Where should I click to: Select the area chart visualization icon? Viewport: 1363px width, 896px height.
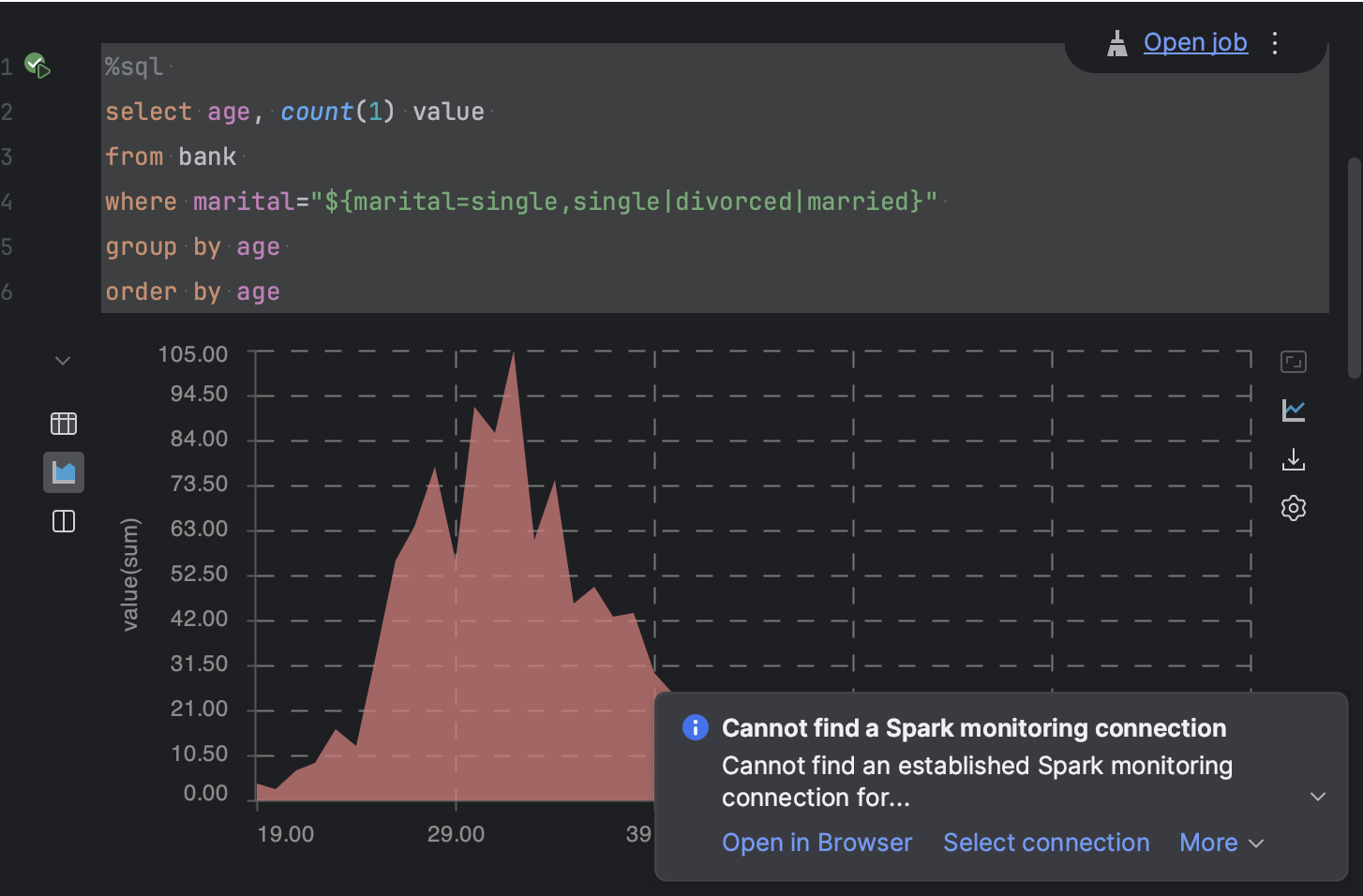pos(63,472)
